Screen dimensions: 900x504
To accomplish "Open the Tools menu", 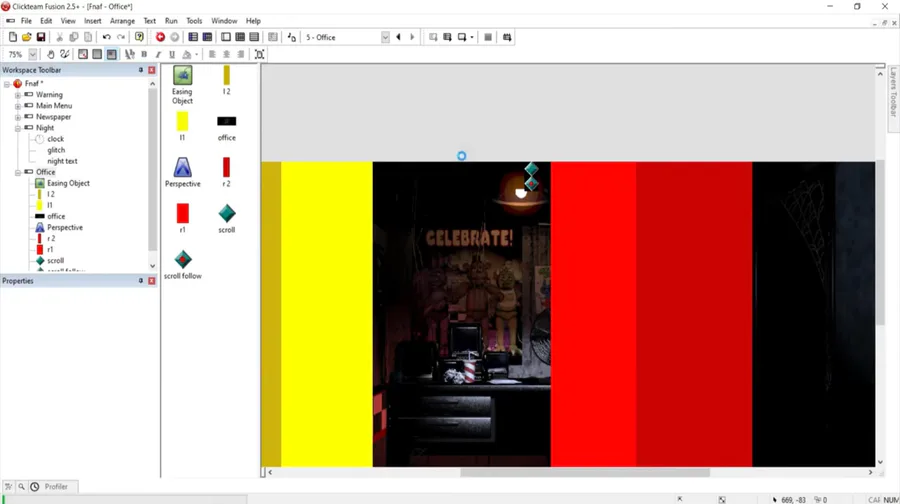I will coord(194,21).
